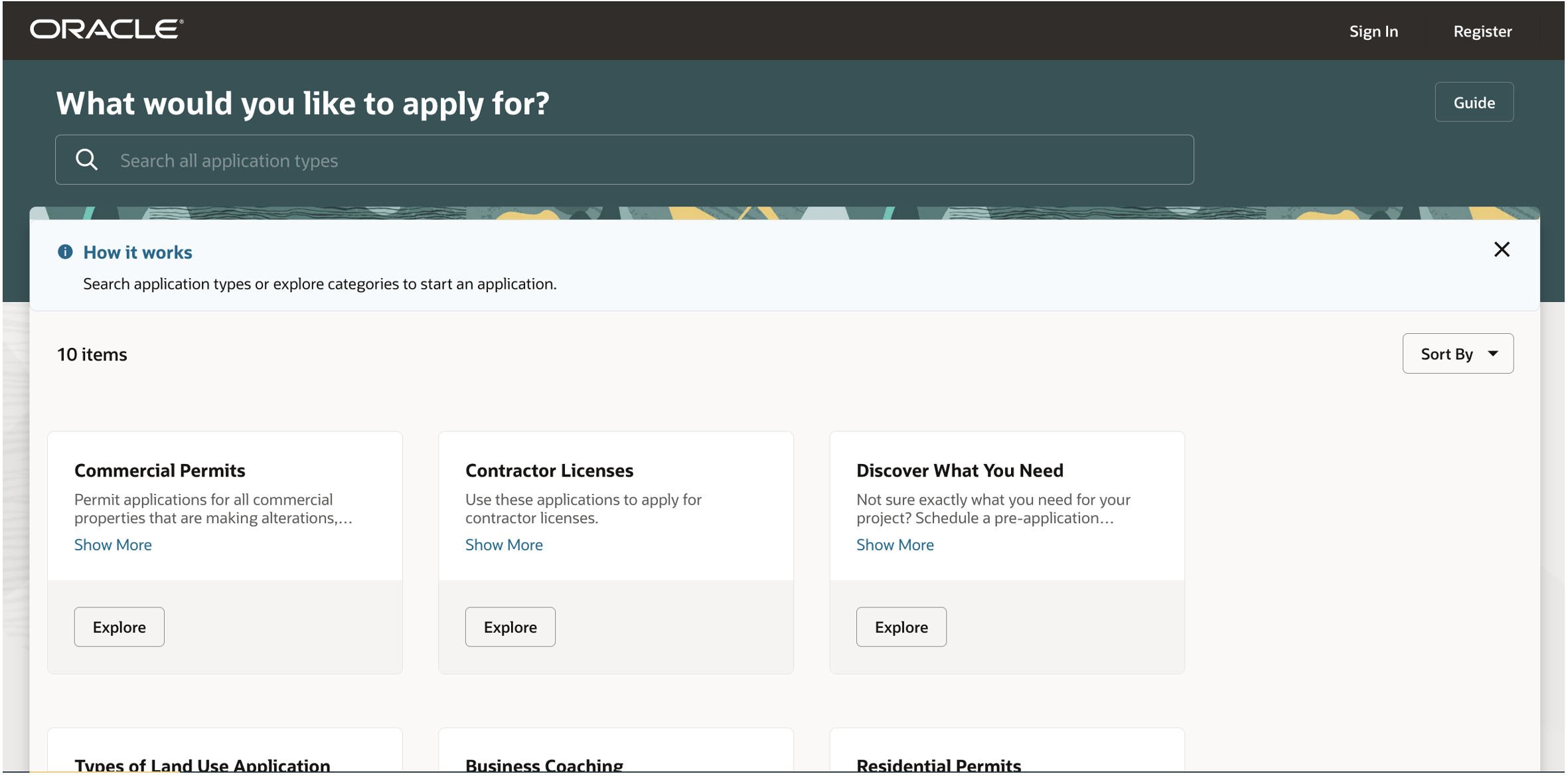Select the Commercial Permits card title
1568x778 pixels.
[x=159, y=470]
